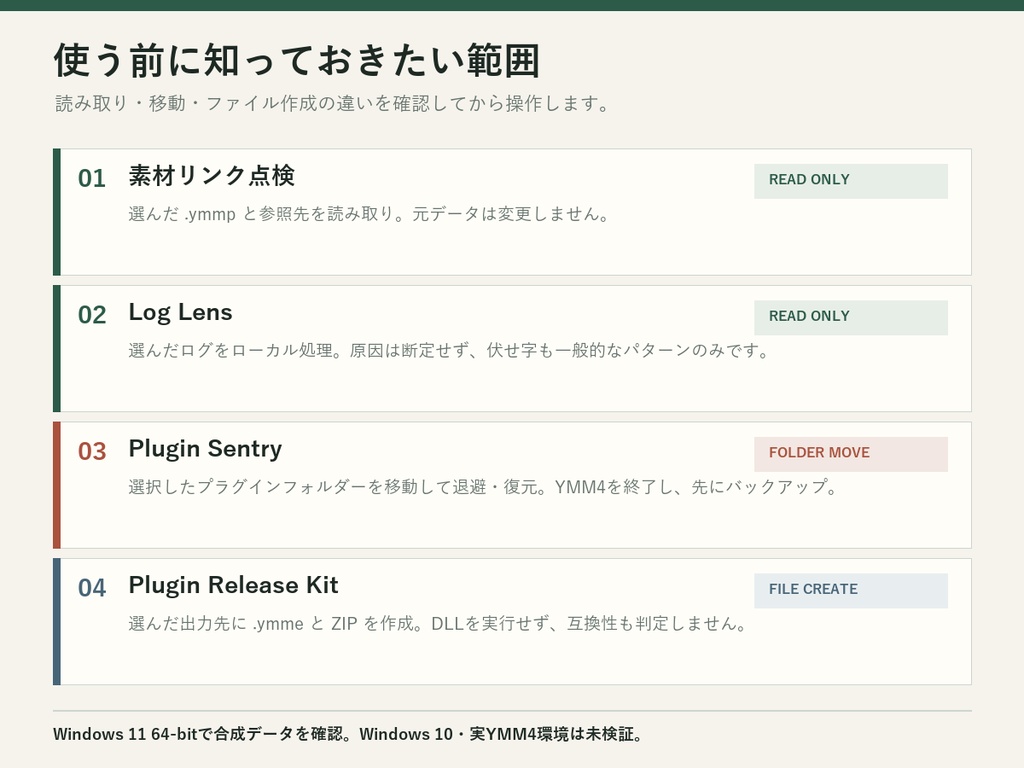The image size is (1024, 768).
Task: Open the Plugin Sentry card title
Action: point(205,449)
